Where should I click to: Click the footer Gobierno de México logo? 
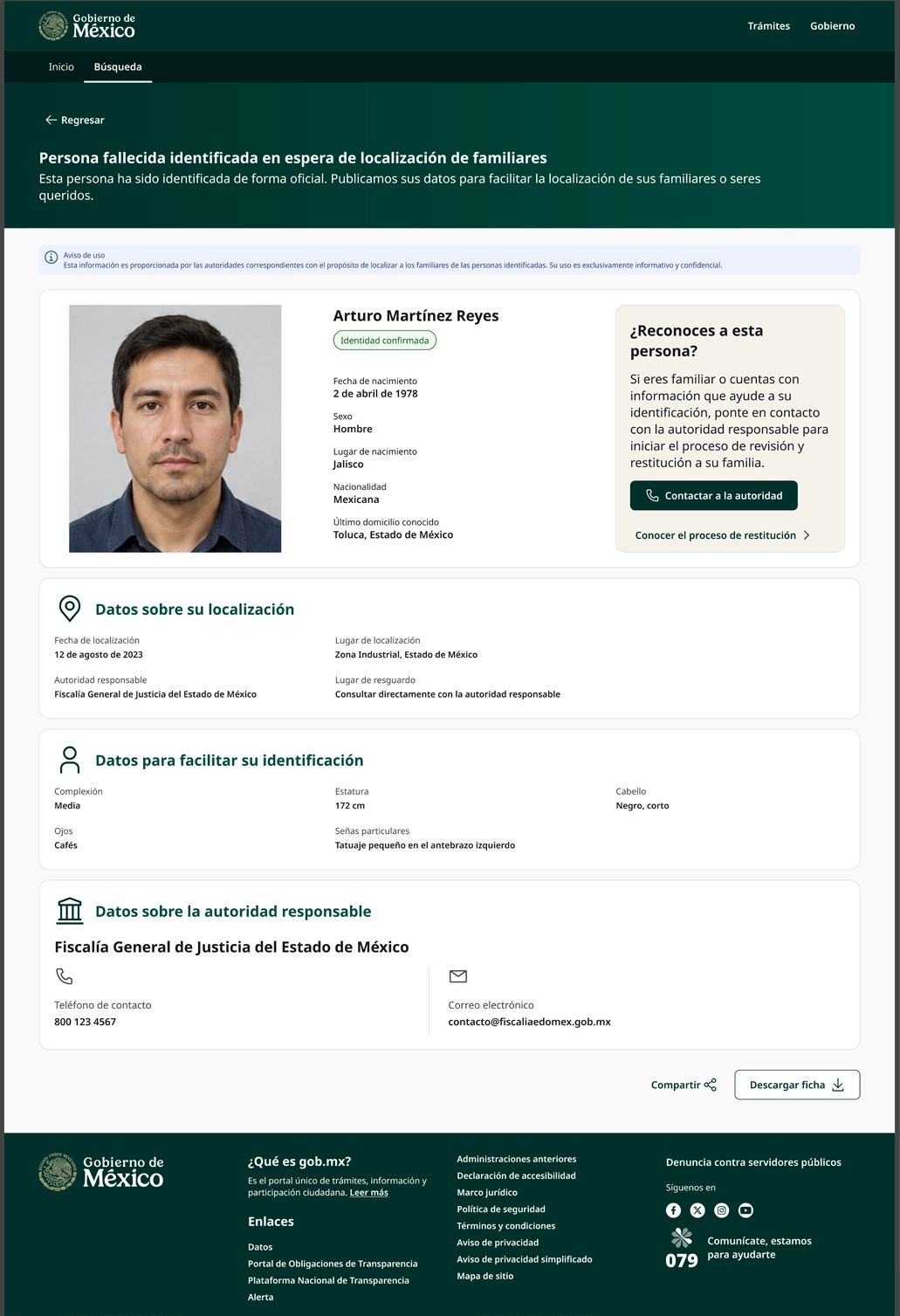pos(101,1172)
